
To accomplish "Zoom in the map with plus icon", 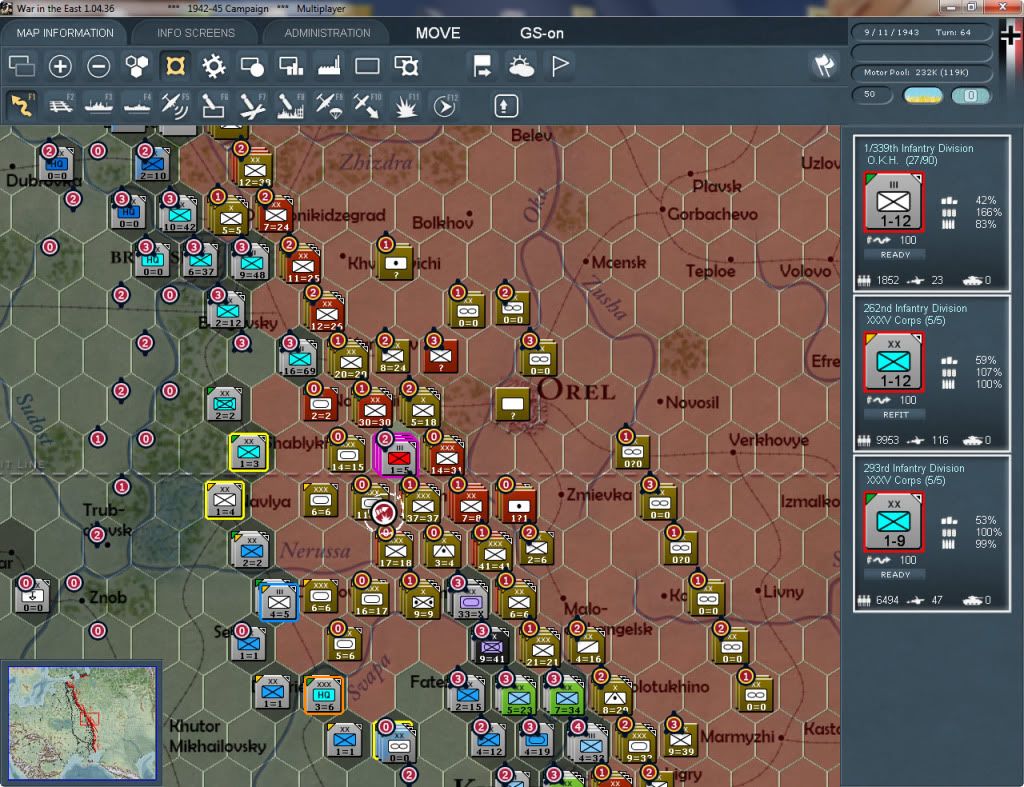I will coord(60,66).
